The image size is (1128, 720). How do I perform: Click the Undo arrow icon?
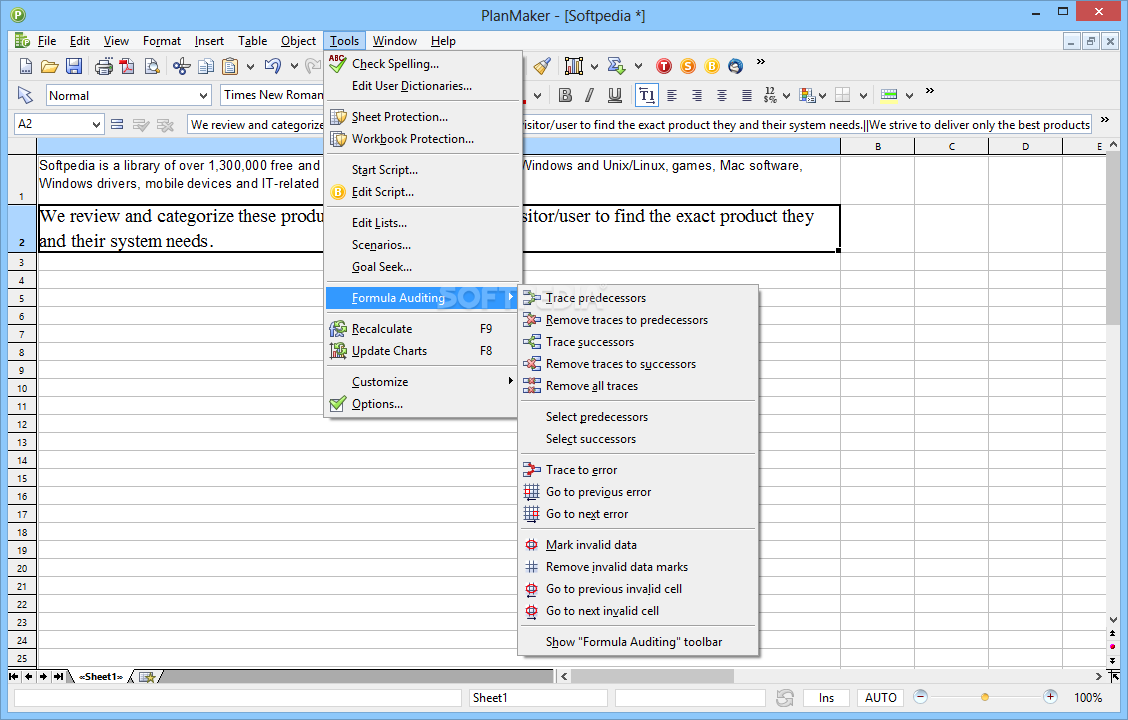pos(272,67)
